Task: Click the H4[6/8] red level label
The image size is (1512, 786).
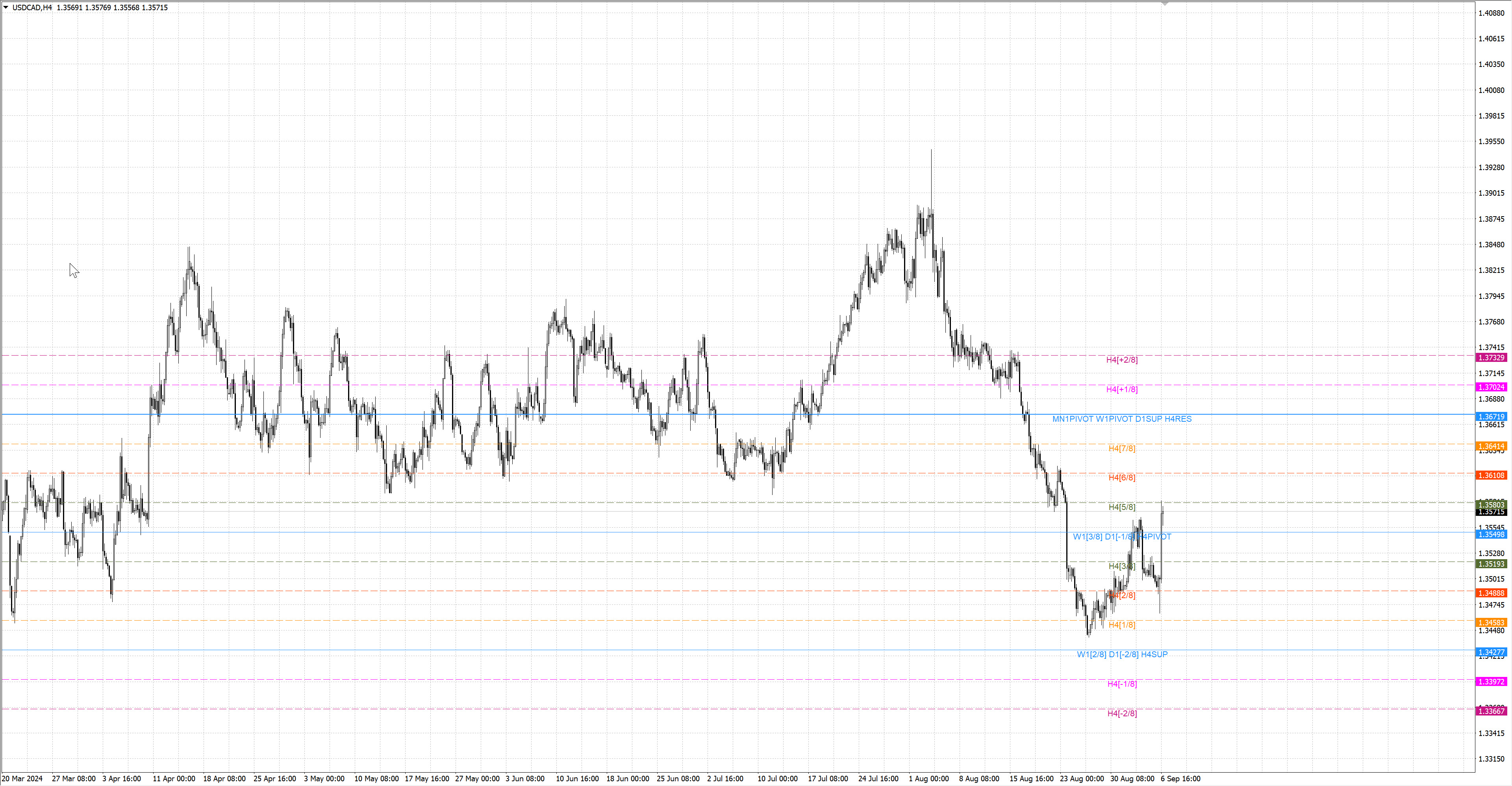Action: coord(1122,478)
